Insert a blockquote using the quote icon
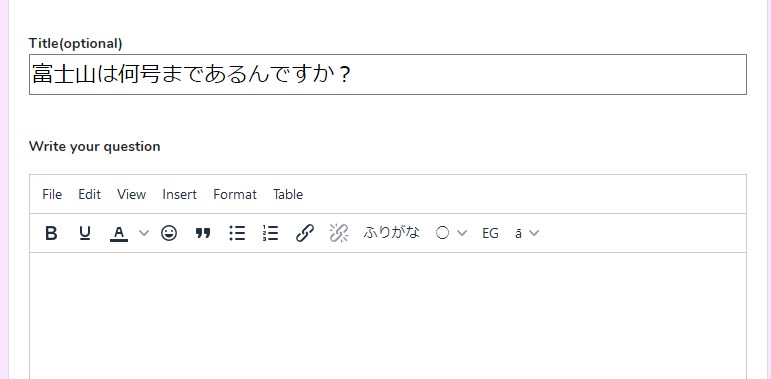This screenshot has height=379, width=771. pyautogui.click(x=203, y=233)
